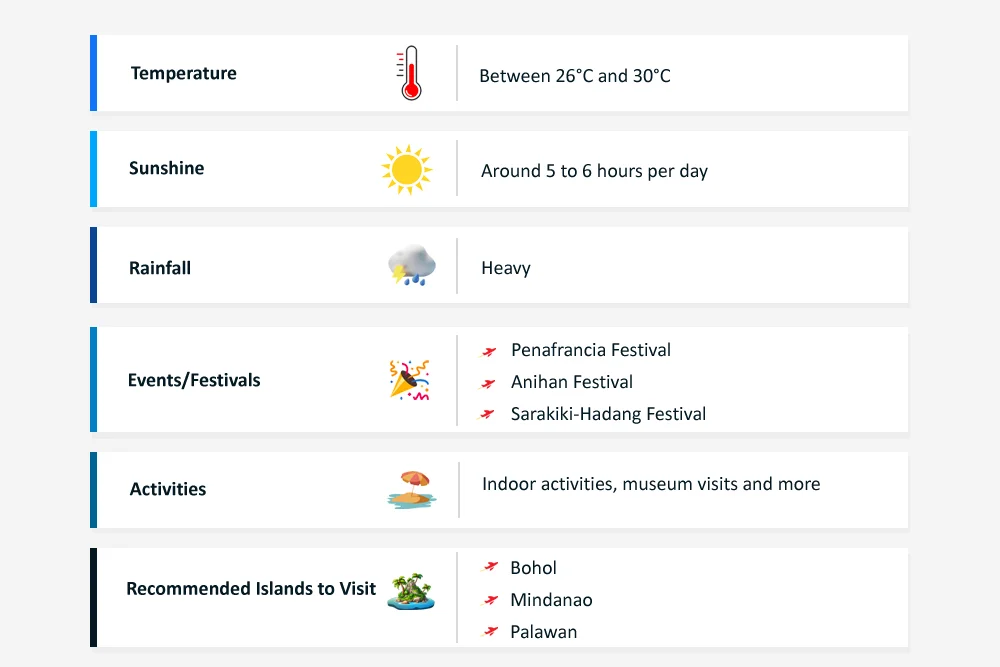
Task: Choose Mindanao from recommended islands
Action: (x=551, y=600)
